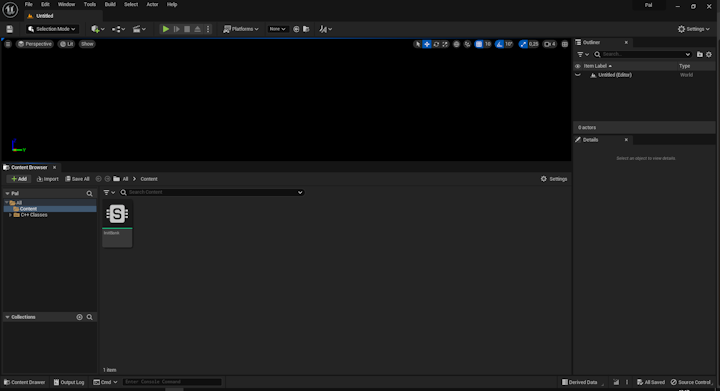The width and height of the screenshot is (720, 391).
Task: Toggle world/local coordinate system globe
Action: [456, 44]
